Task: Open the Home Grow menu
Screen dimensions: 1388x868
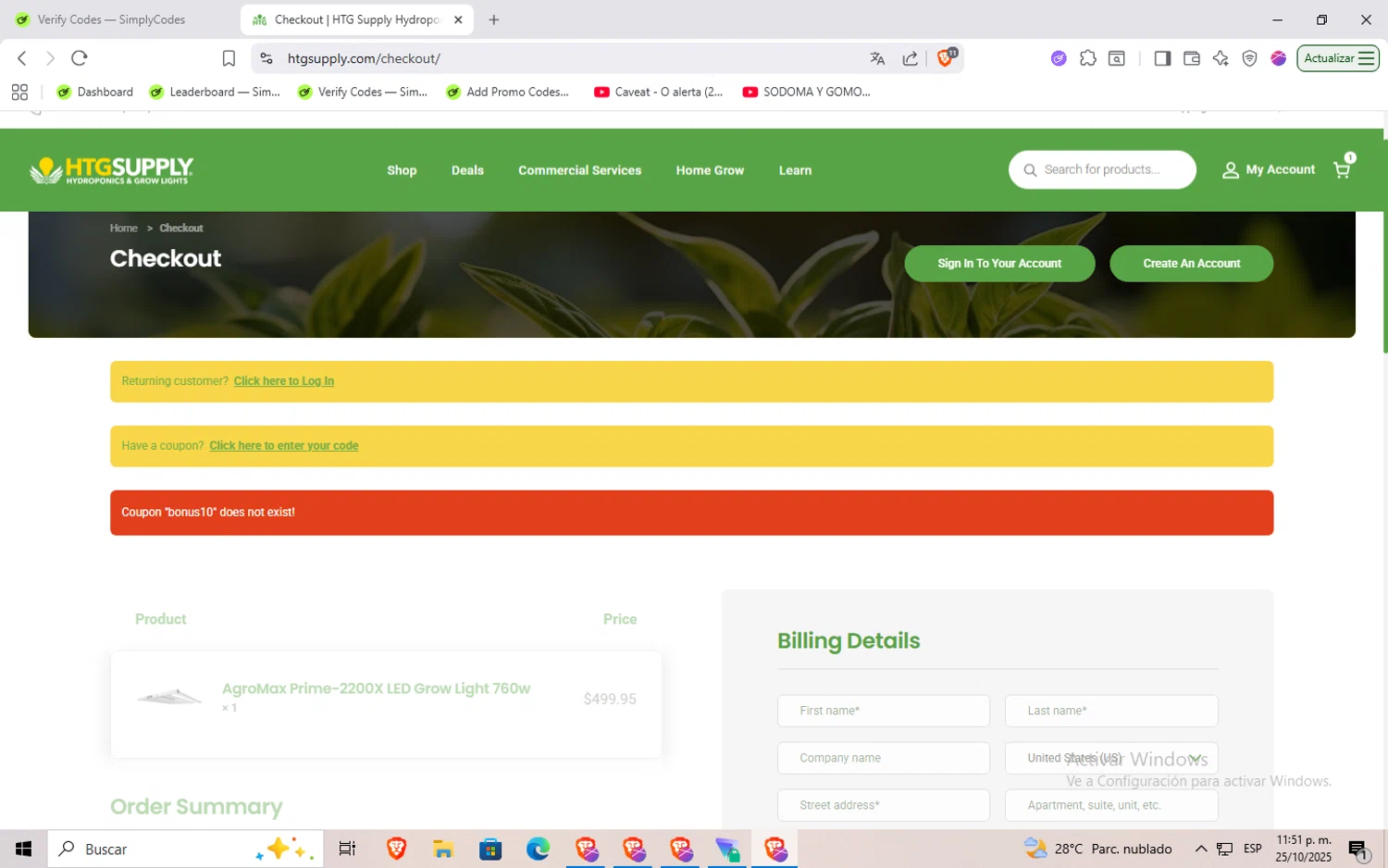Action: pos(710,170)
